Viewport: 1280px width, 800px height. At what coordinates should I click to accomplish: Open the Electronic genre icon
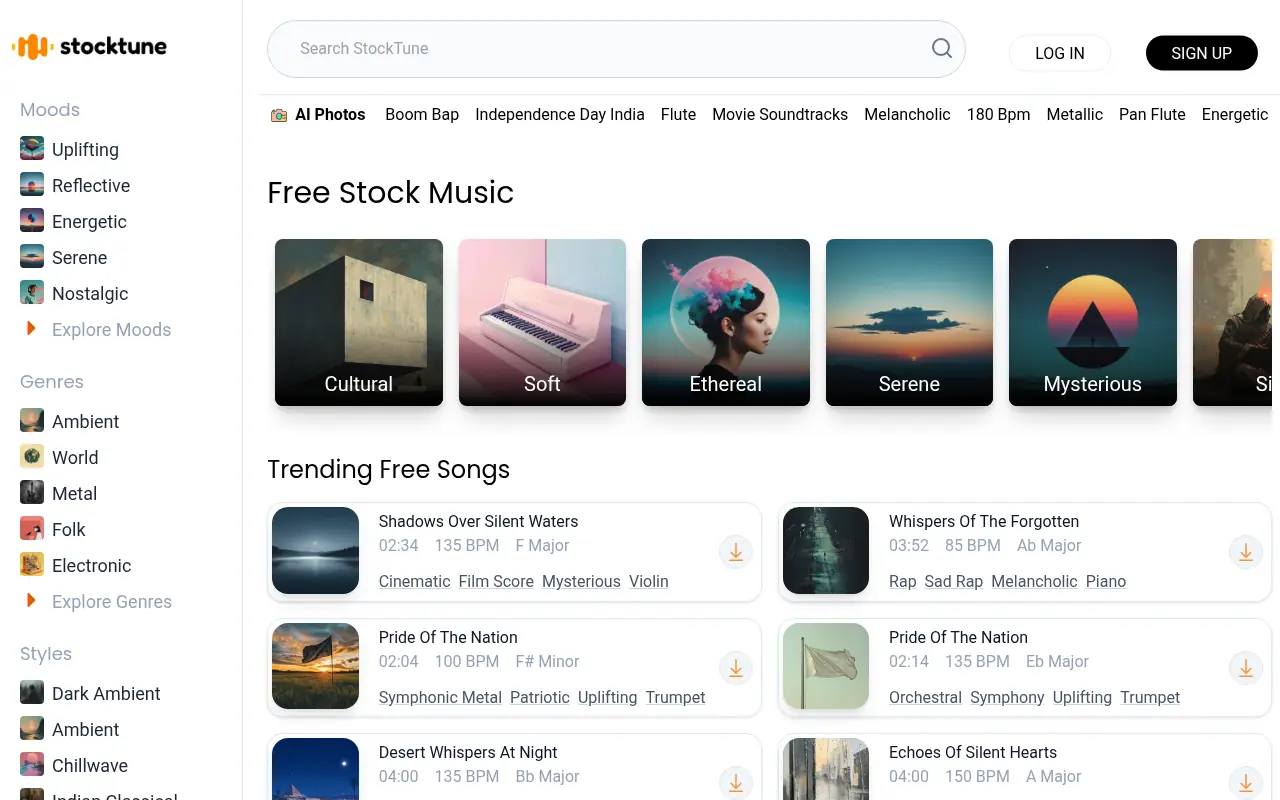coord(31,565)
